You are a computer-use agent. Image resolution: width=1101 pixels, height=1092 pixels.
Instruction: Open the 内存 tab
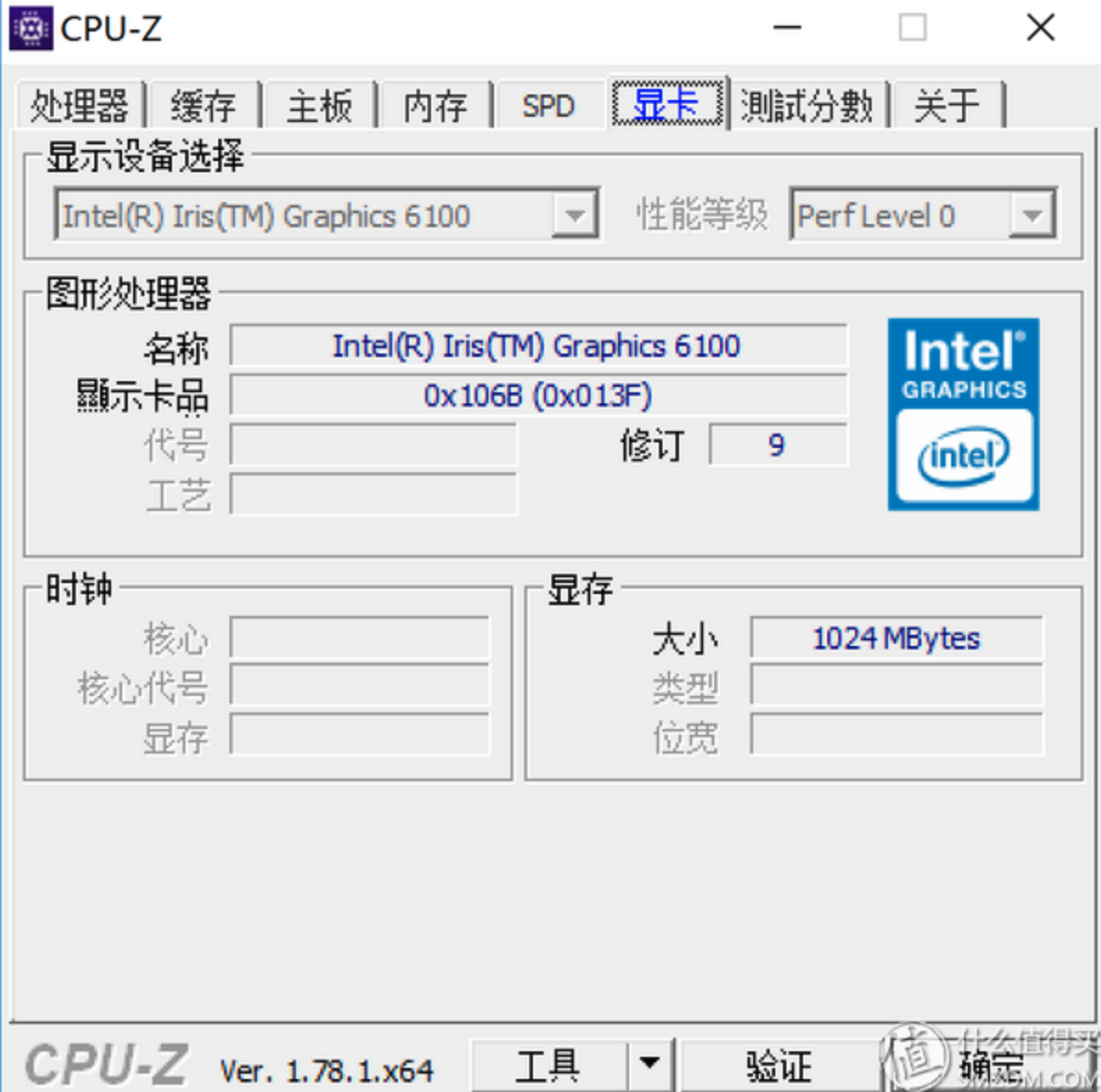436,105
